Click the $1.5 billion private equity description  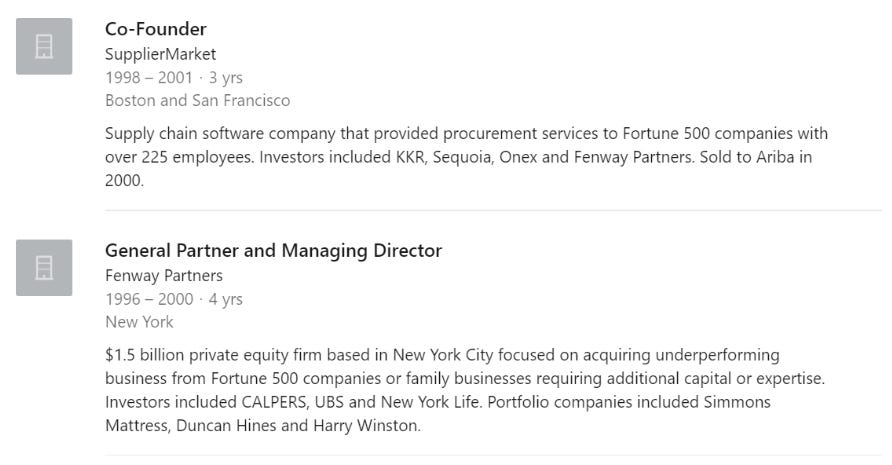coord(465,390)
